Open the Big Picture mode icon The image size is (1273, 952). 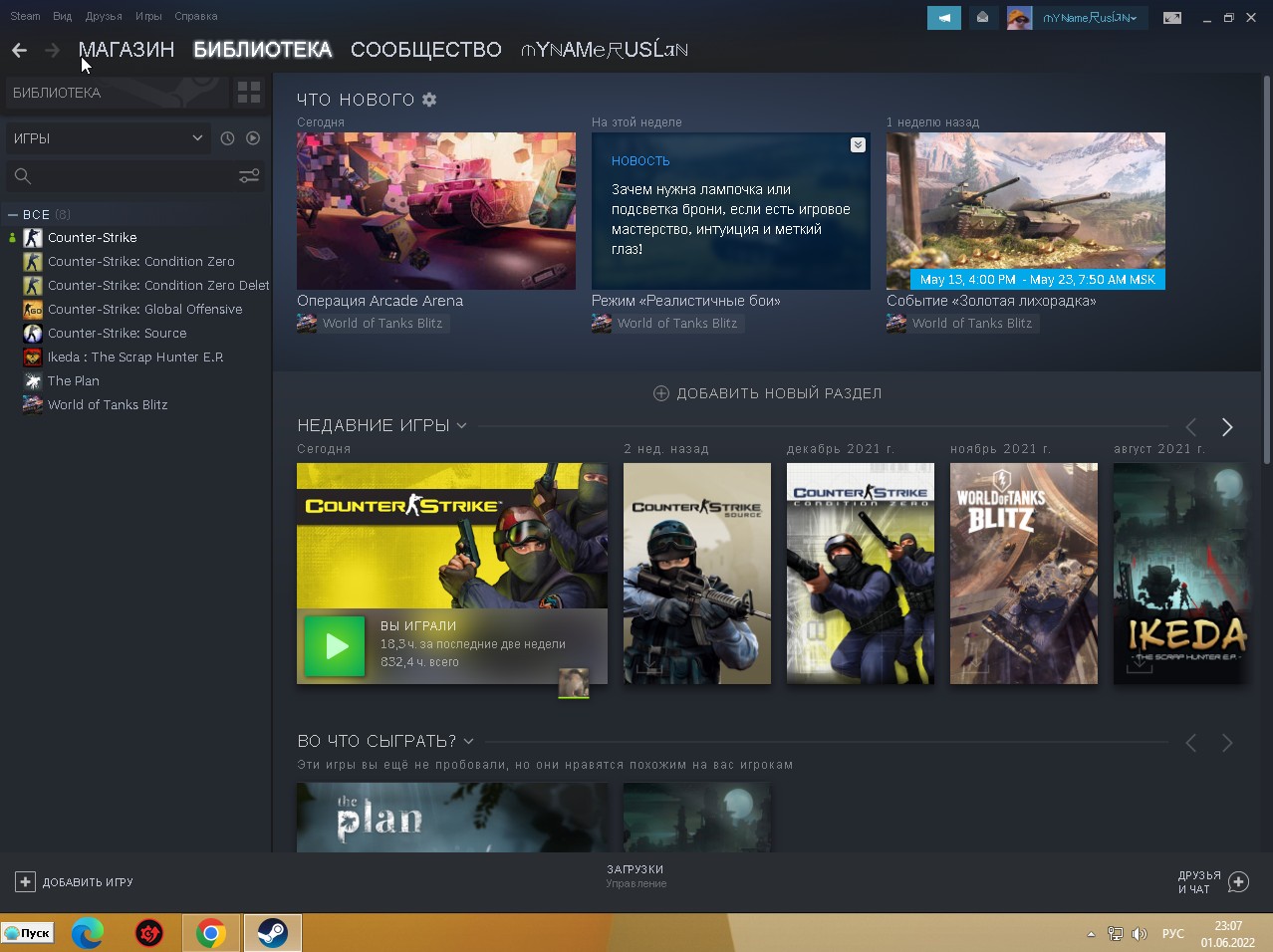(x=1172, y=18)
